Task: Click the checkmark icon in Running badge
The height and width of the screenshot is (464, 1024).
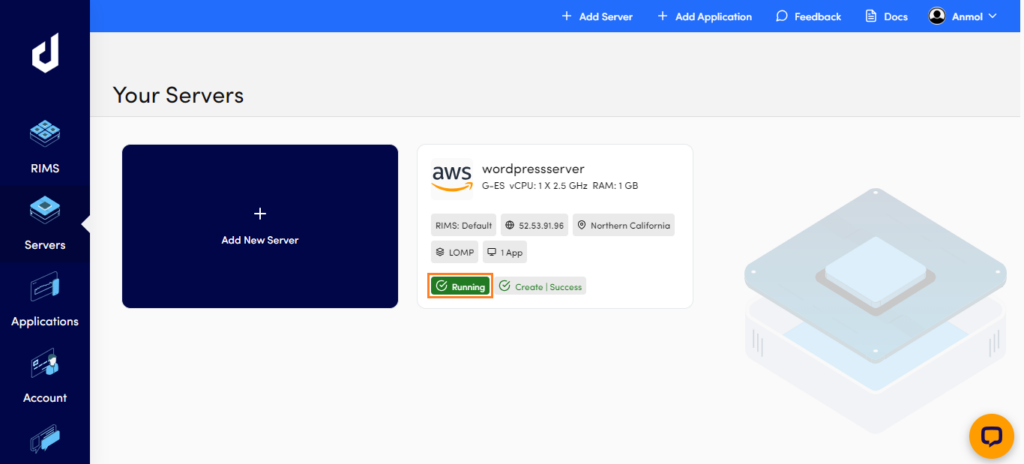Action: tap(442, 286)
